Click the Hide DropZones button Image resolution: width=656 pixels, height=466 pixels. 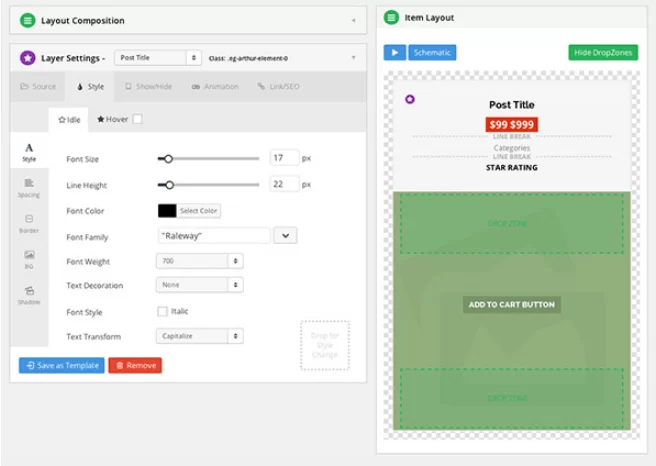pyautogui.click(x=603, y=52)
